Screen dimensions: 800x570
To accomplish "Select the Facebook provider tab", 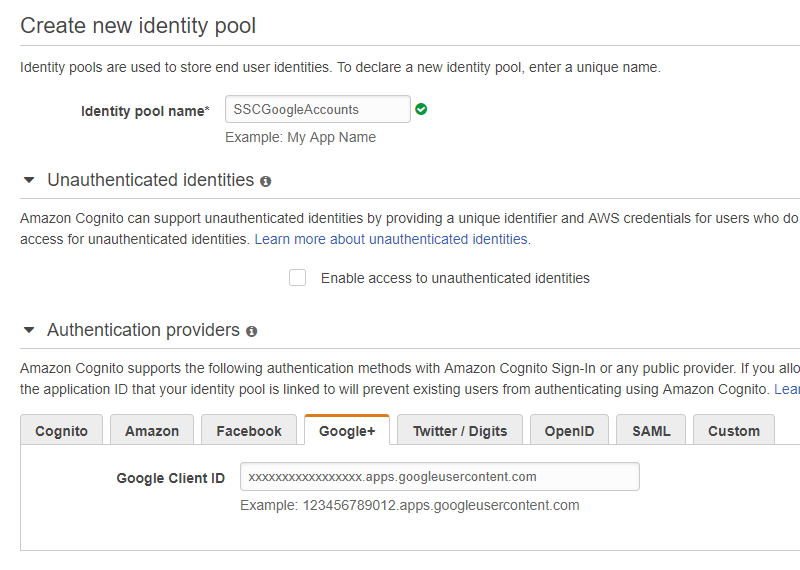I will (249, 430).
